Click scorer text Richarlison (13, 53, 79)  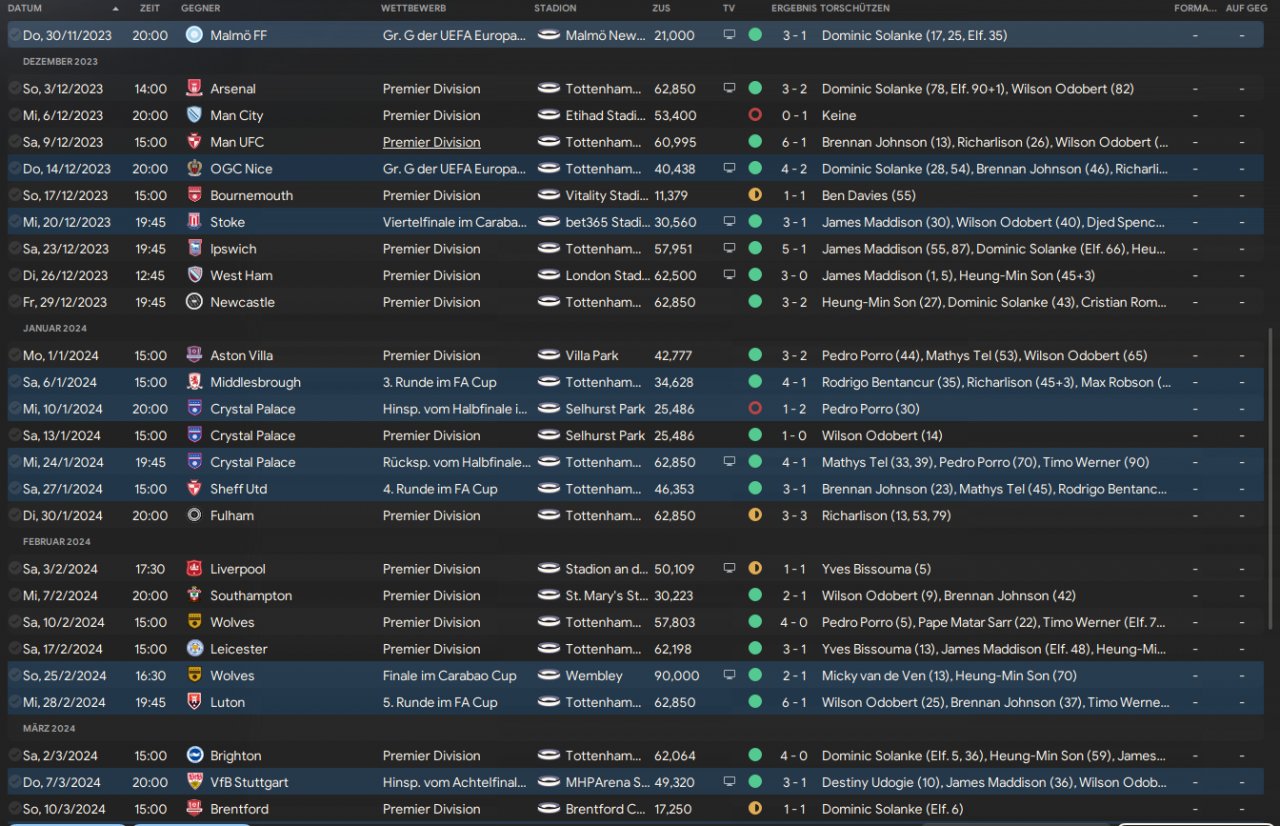pos(886,515)
